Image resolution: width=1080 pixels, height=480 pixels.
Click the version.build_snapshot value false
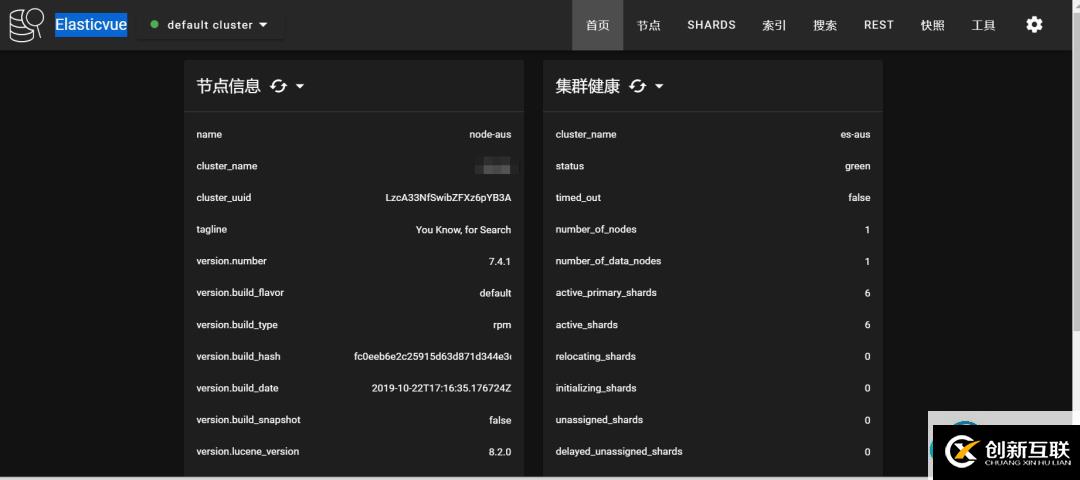click(x=500, y=419)
